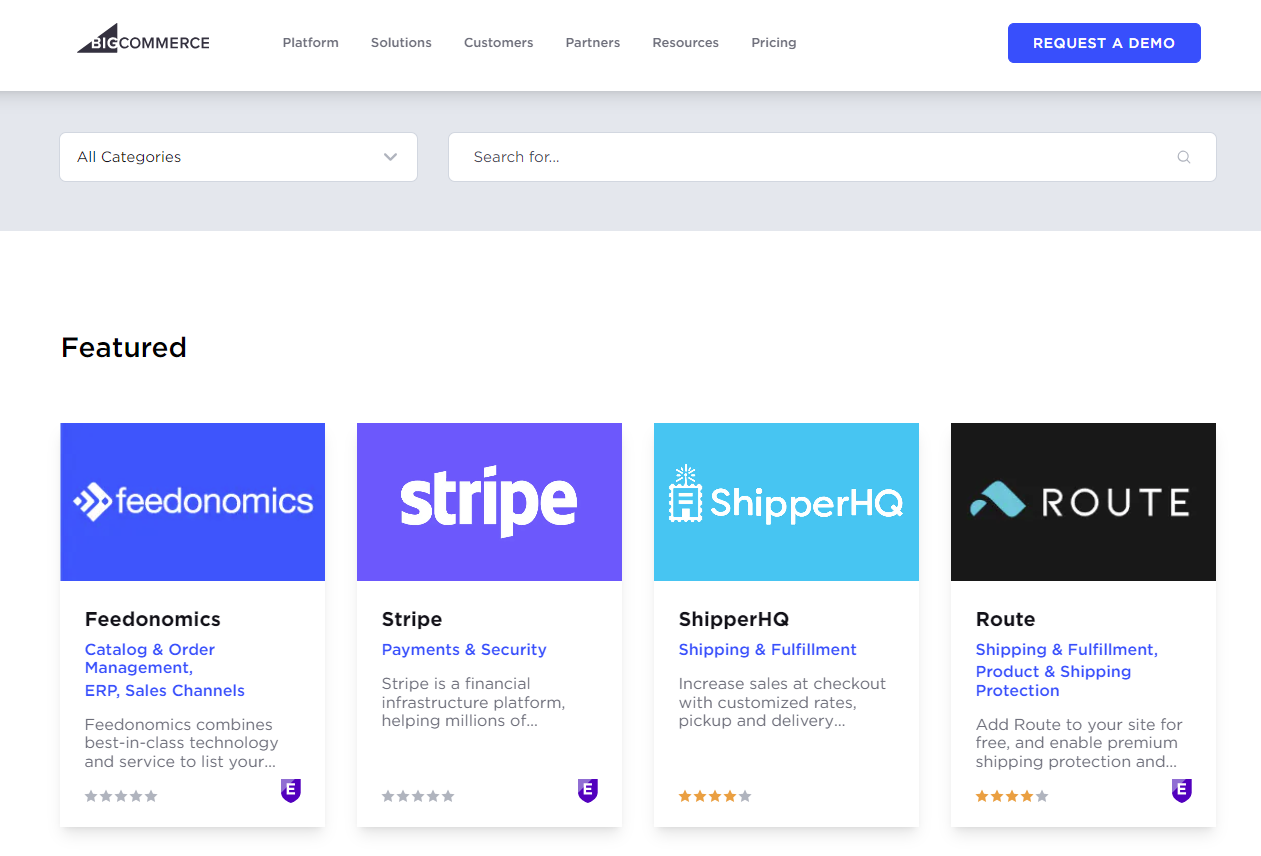Click the Elite badge on Stripe card

(588, 791)
